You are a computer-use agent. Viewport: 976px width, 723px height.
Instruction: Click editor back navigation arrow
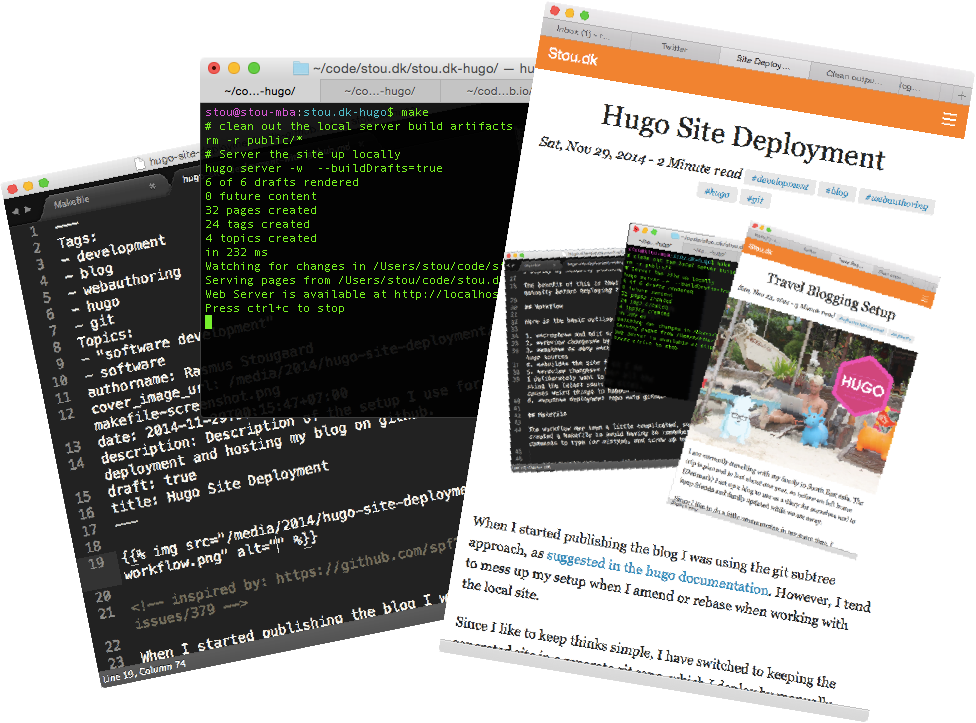16,211
